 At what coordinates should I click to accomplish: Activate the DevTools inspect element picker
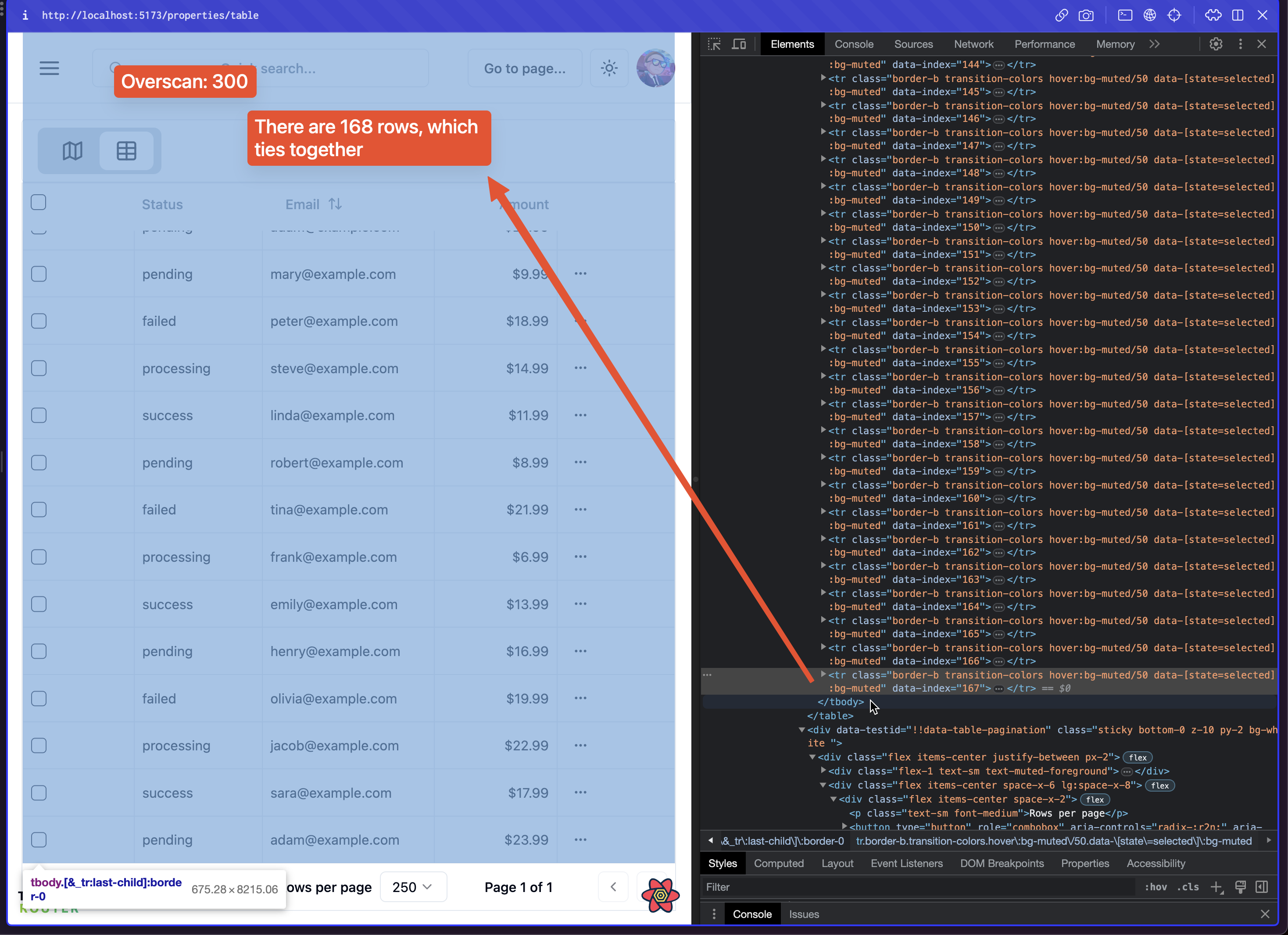pos(714,44)
